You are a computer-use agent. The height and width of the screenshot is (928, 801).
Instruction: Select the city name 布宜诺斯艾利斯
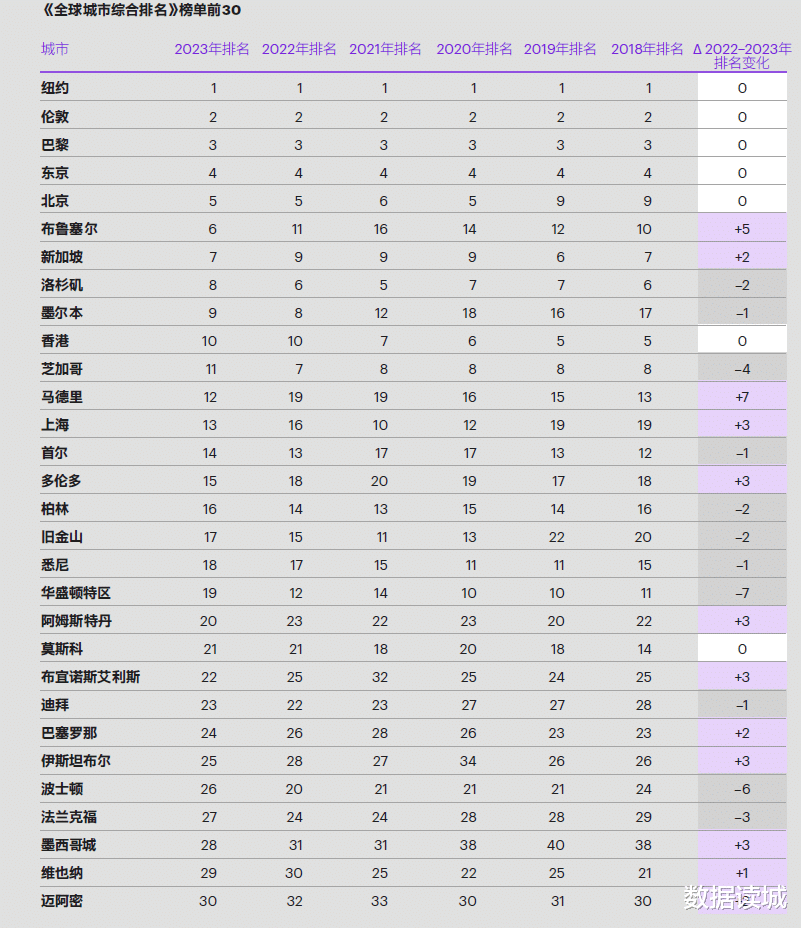[x=91, y=677]
